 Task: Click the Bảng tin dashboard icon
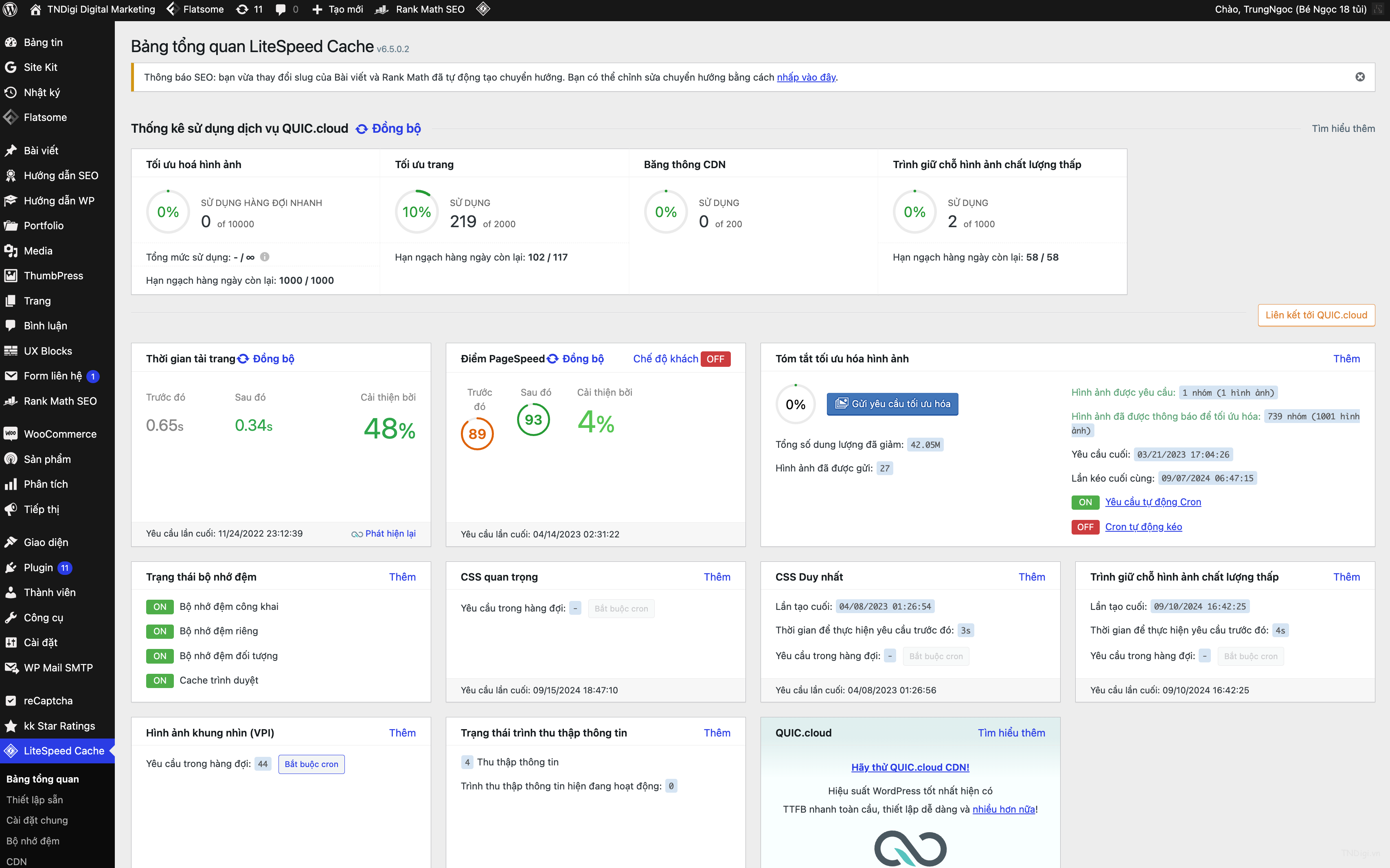tap(10, 42)
